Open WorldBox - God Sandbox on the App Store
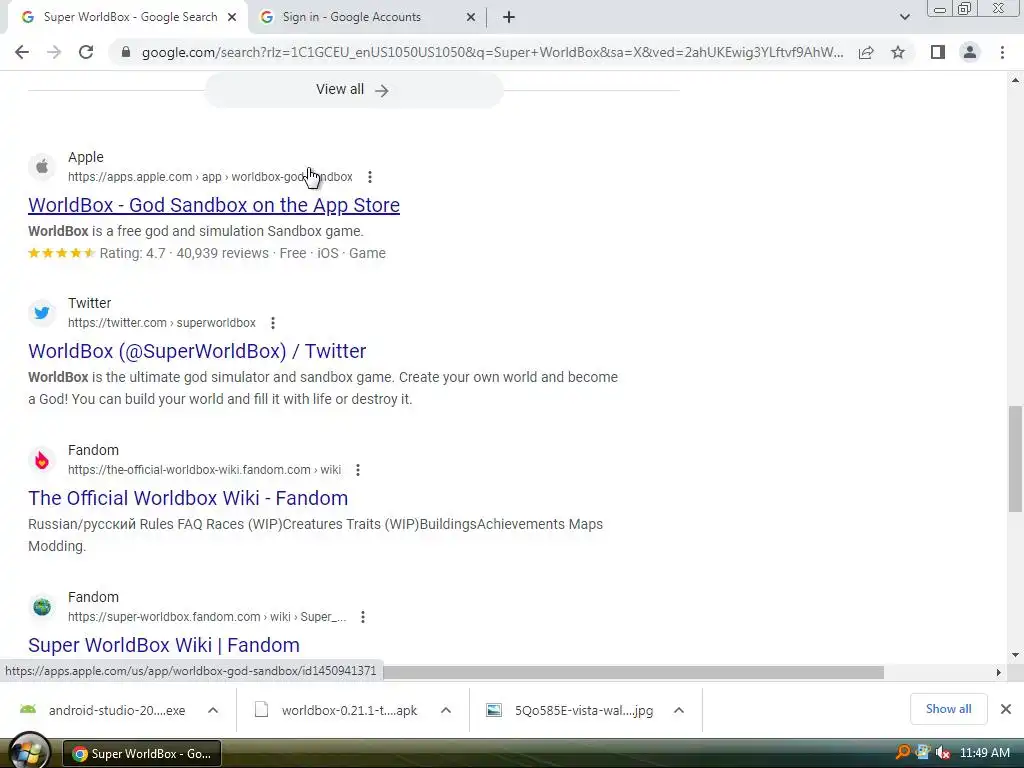 (x=214, y=205)
